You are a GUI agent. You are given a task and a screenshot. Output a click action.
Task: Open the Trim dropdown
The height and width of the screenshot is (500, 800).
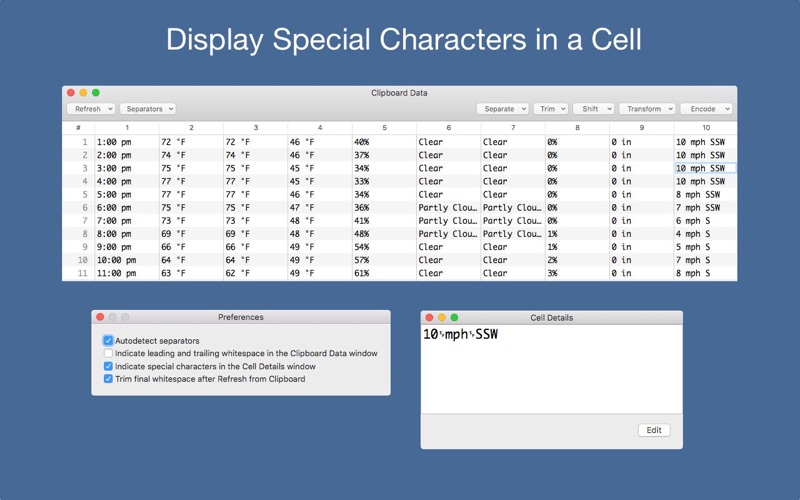click(551, 109)
